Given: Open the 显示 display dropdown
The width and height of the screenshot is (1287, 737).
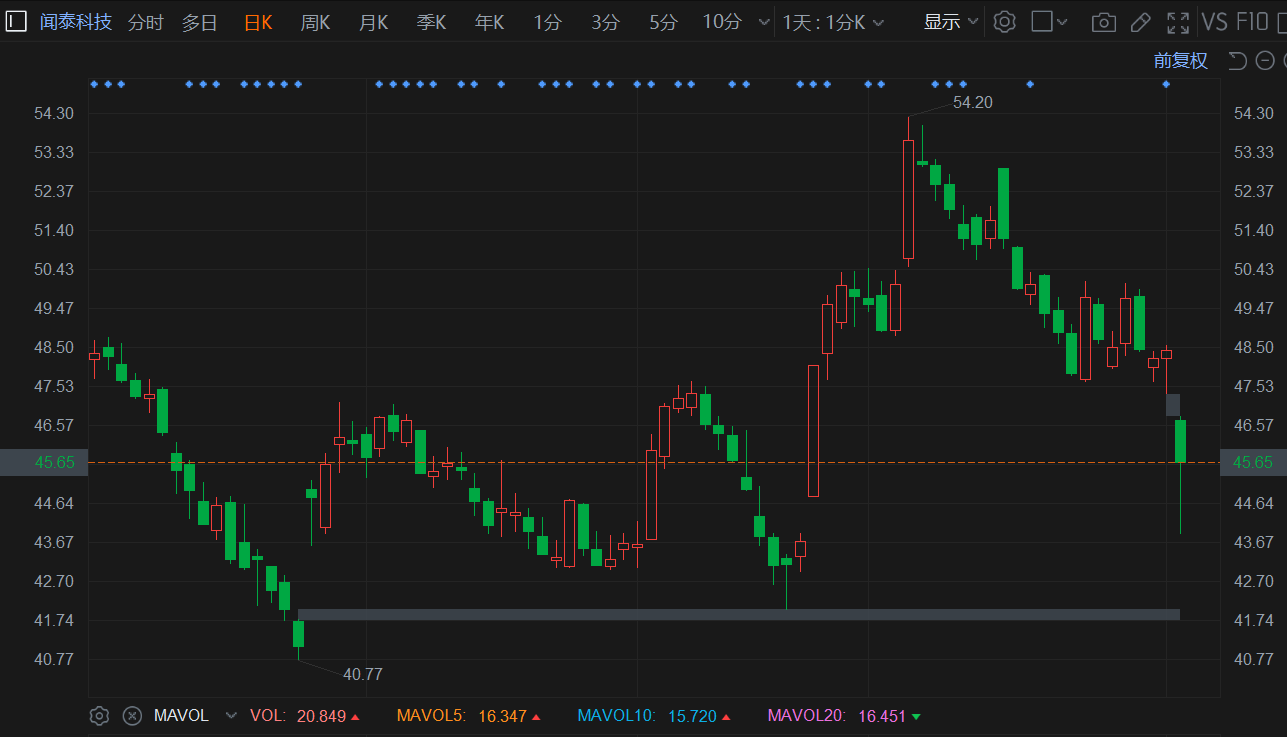Looking at the screenshot, I should [950, 22].
